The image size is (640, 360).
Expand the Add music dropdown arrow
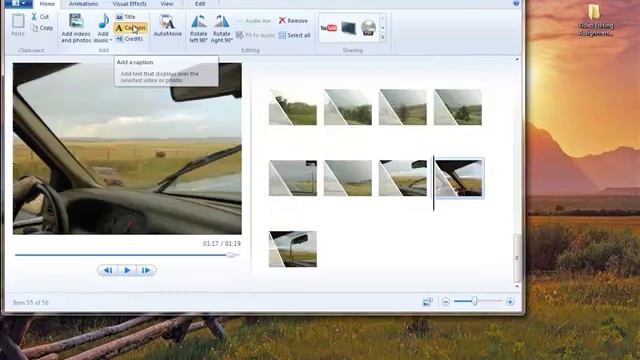click(111, 40)
